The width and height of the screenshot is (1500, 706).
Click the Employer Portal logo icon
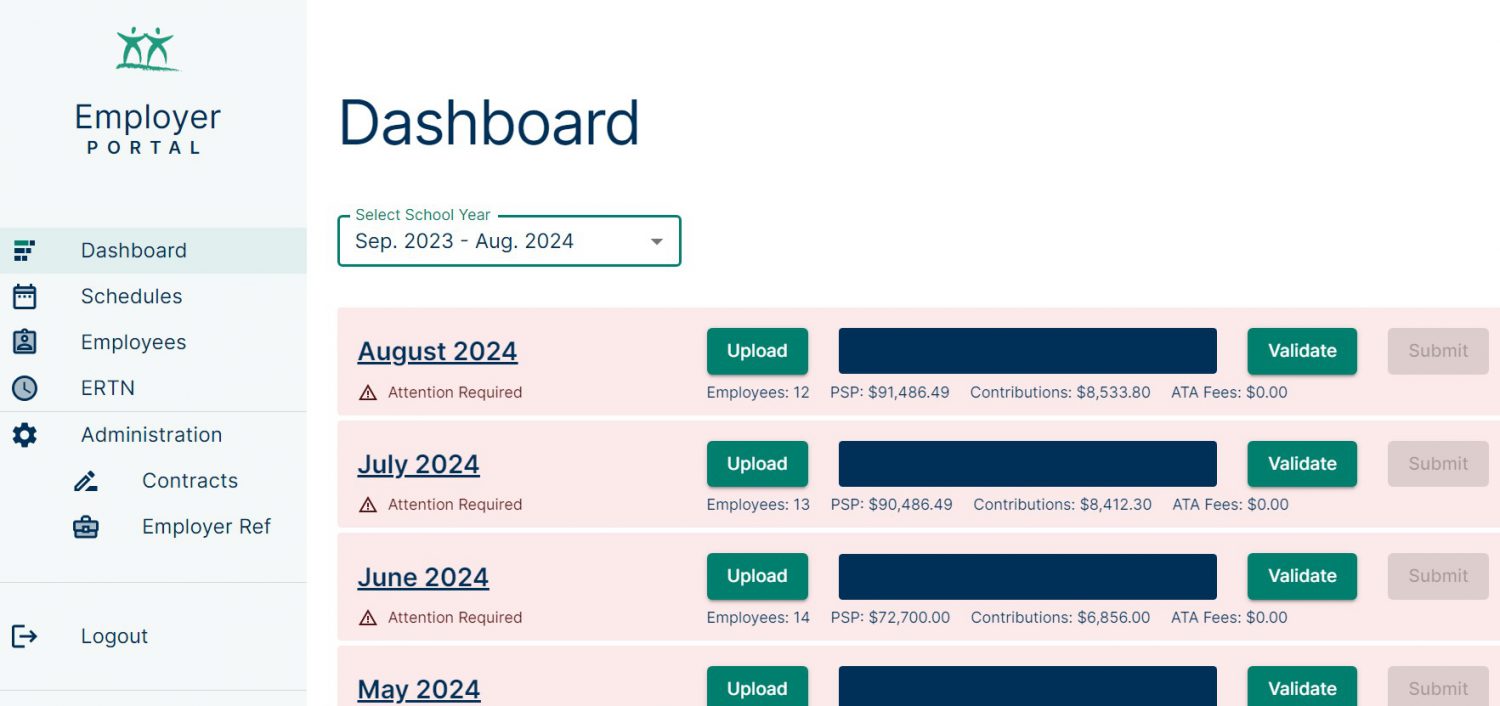pyautogui.click(x=147, y=49)
